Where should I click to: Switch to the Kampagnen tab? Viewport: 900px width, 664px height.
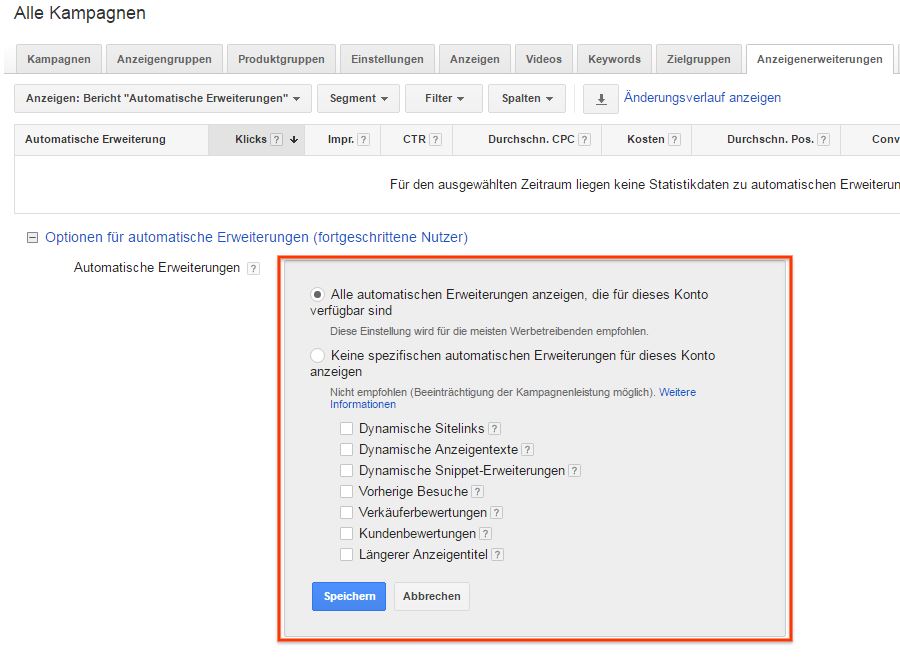pos(59,59)
